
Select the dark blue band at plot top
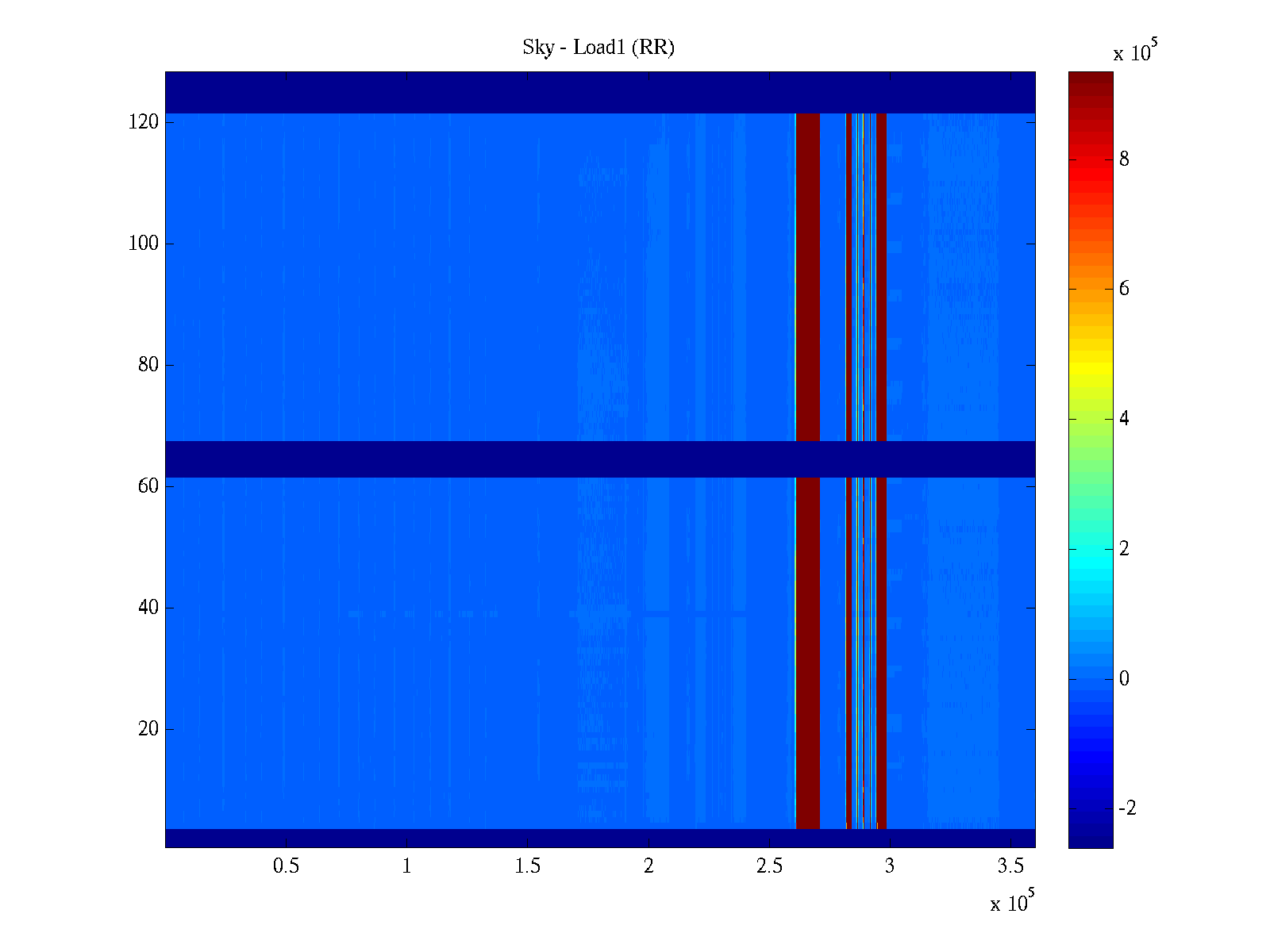[599, 92]
